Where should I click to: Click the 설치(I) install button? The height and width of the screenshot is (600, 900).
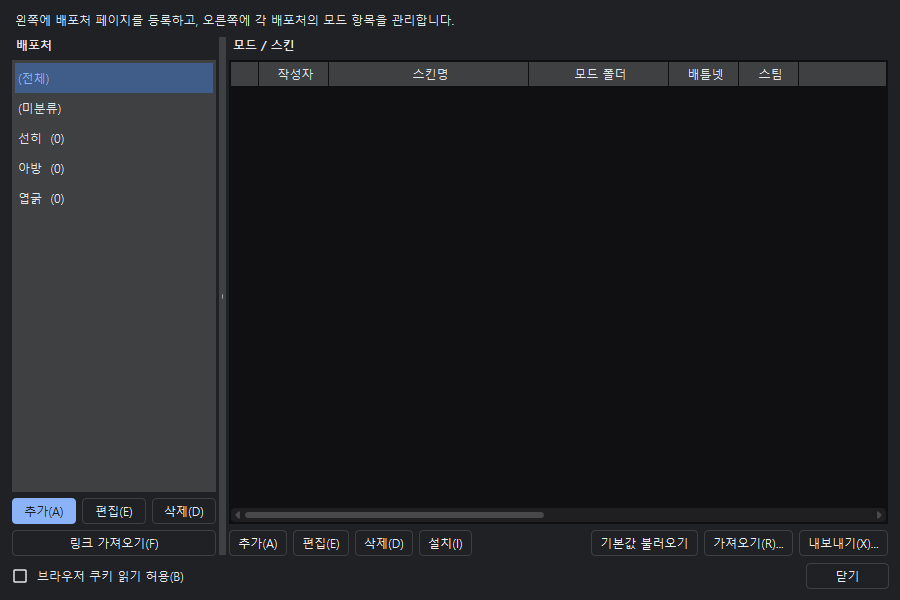[445, 543]
